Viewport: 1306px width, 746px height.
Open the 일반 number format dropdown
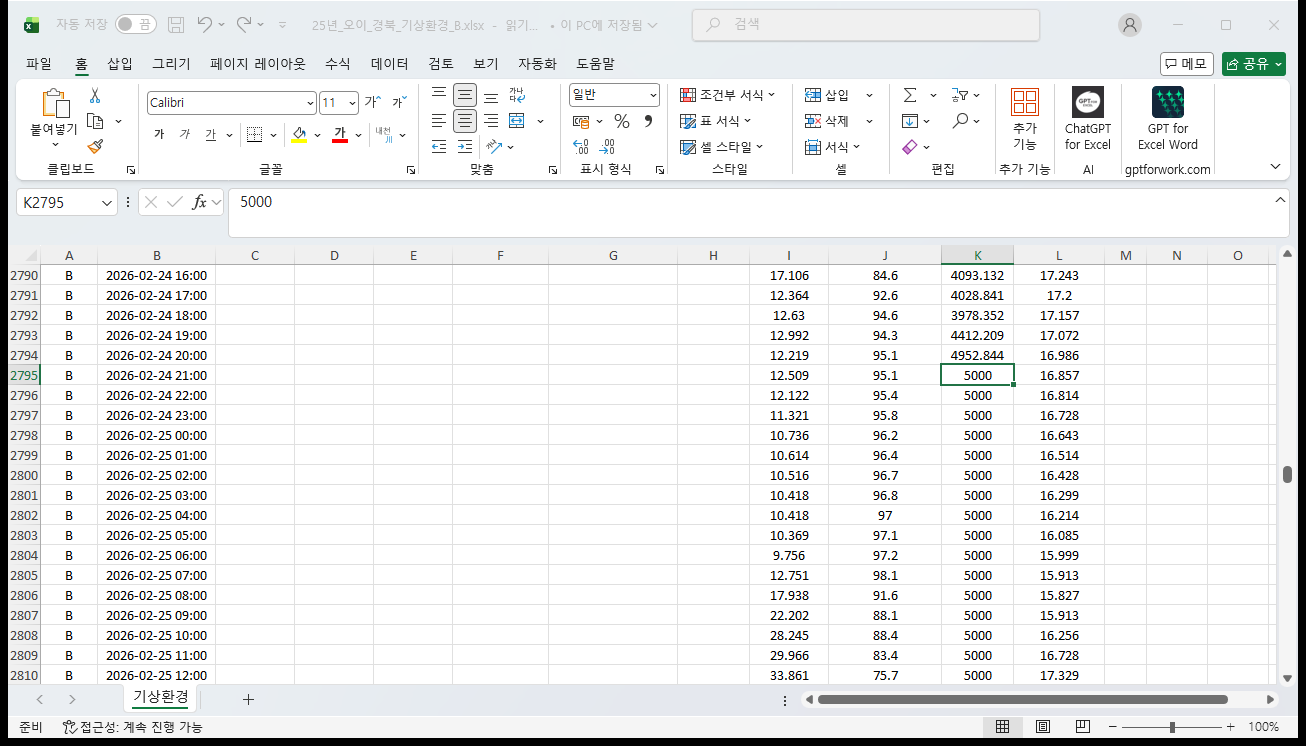click(x=653, y=95)
